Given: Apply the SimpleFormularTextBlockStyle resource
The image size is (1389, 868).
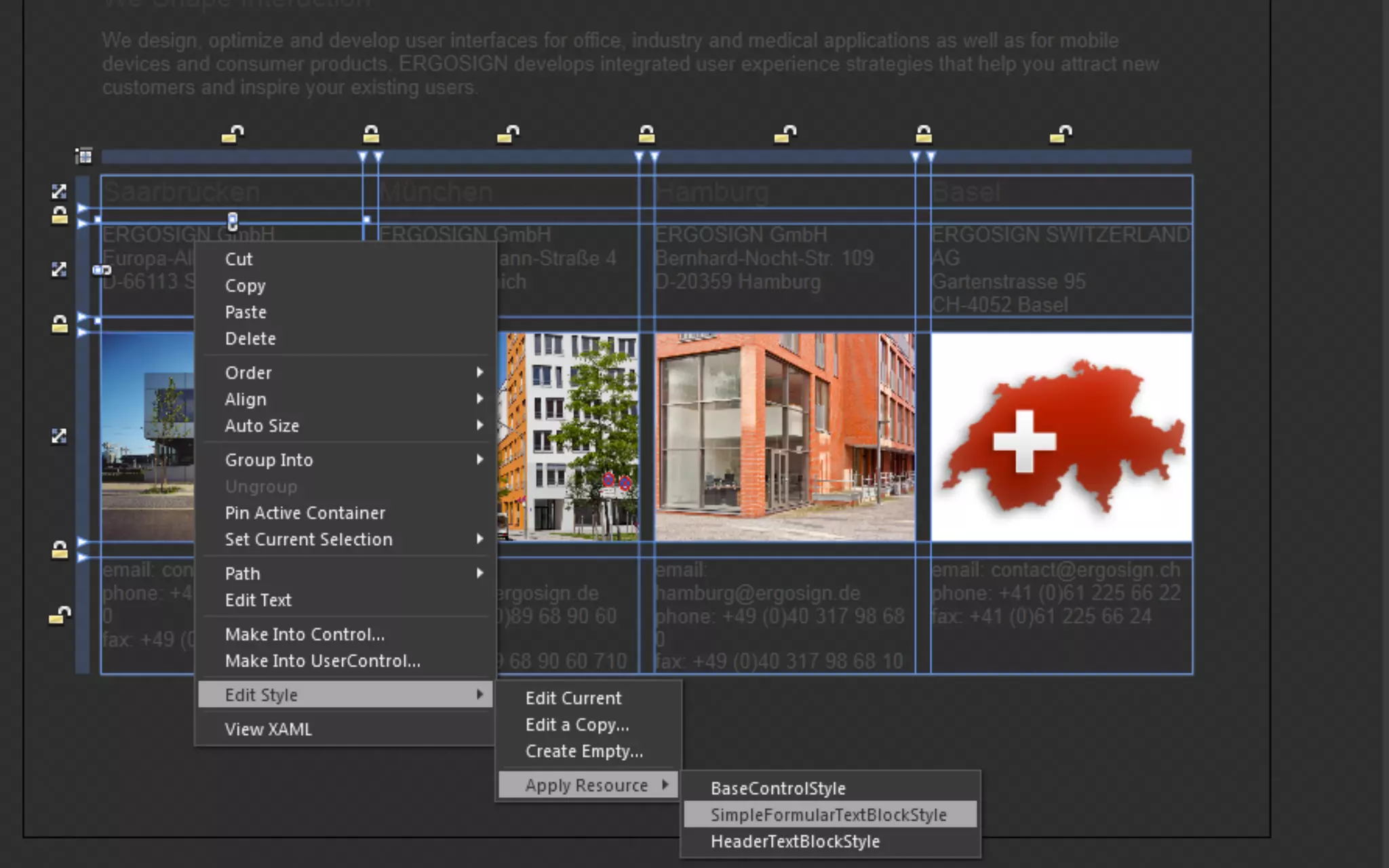Looking at the screenshot, I should [828, 814].
